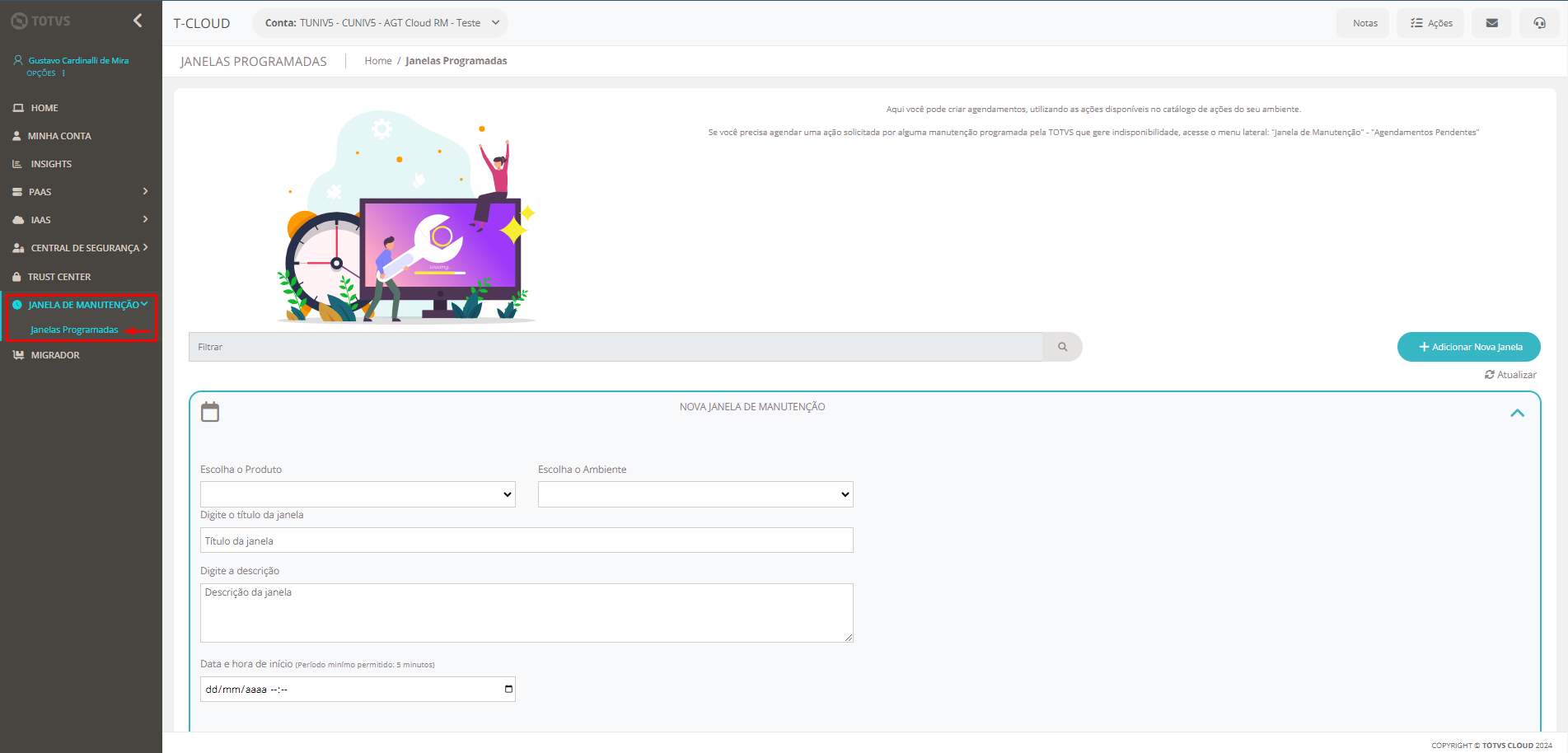Click into the Filtrar search field
This screenshot has height=753, width=1568.
pos(615,347)
